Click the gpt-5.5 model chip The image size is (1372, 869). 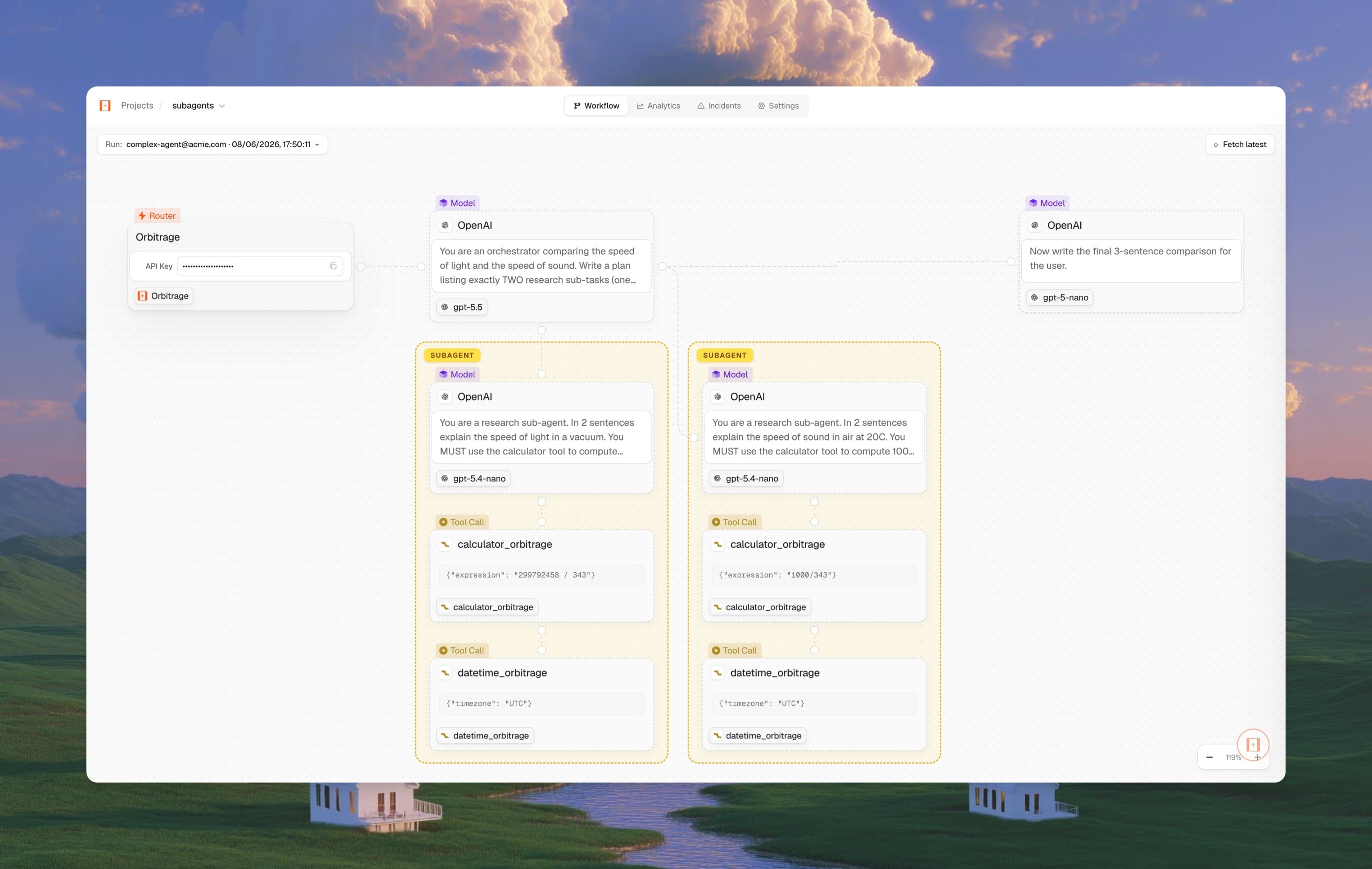pyautogui.click(x=462, y=307)
